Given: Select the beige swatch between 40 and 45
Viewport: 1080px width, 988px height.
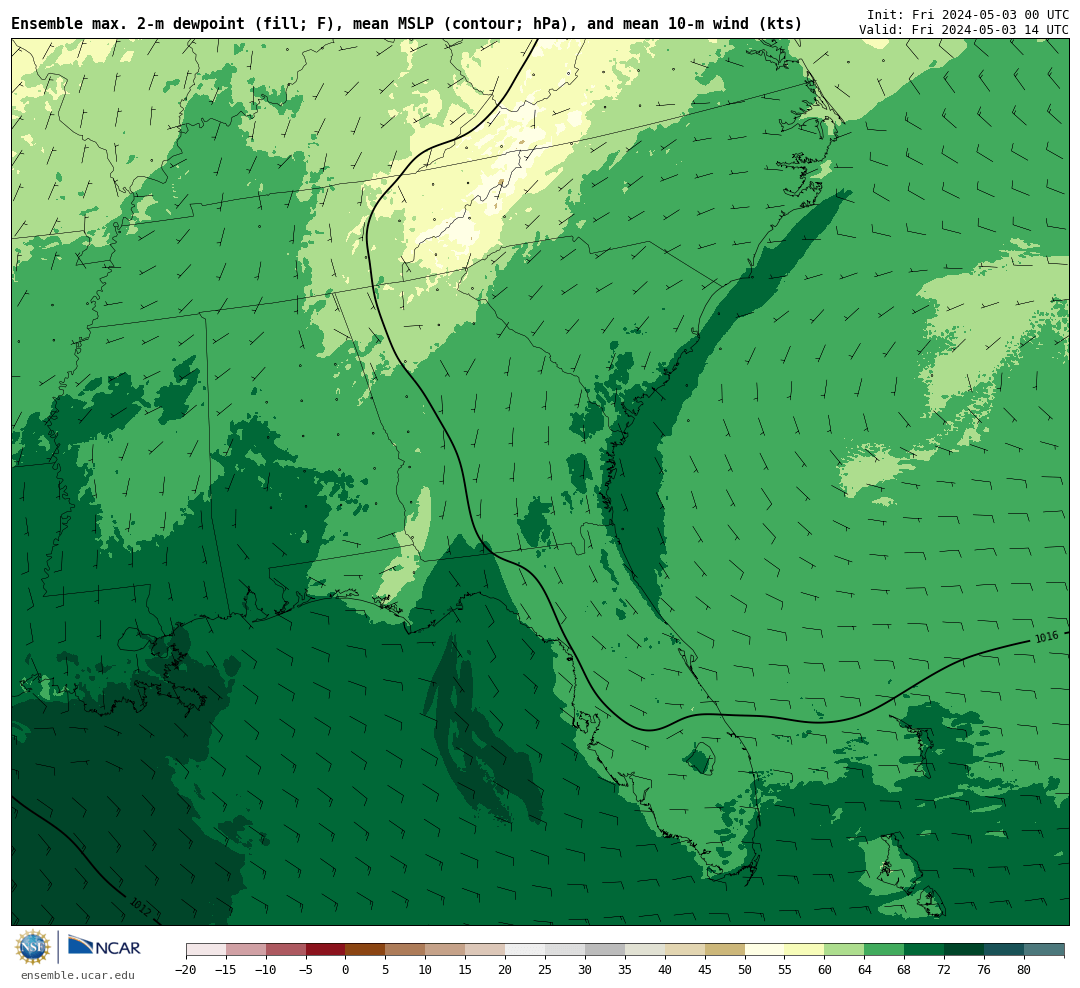Looking at the screenshot, I should tap(685, 950).
